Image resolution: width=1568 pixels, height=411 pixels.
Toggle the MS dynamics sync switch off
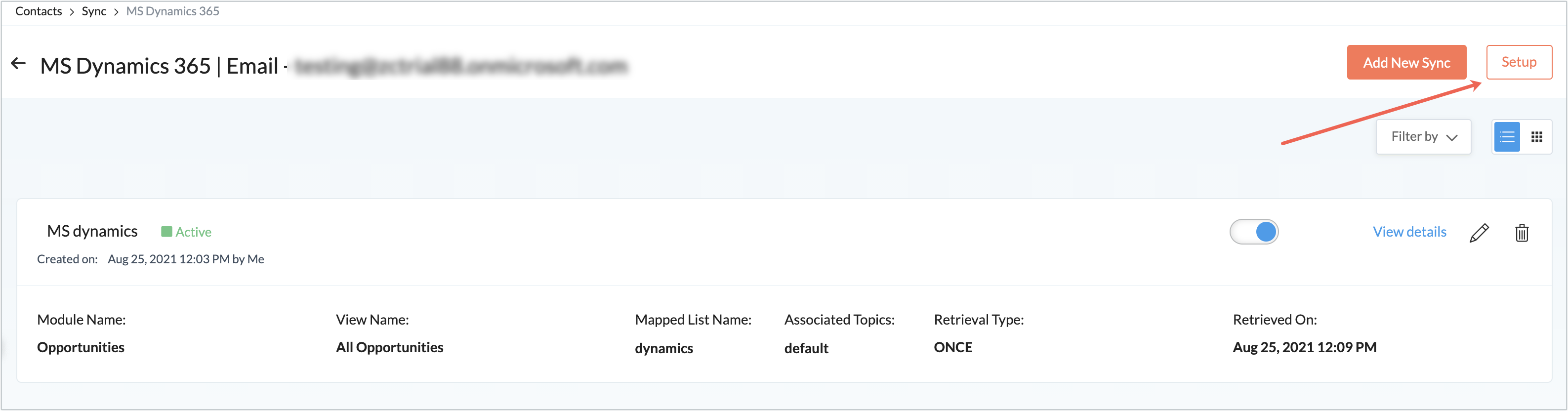click(x=1254, y=232)
